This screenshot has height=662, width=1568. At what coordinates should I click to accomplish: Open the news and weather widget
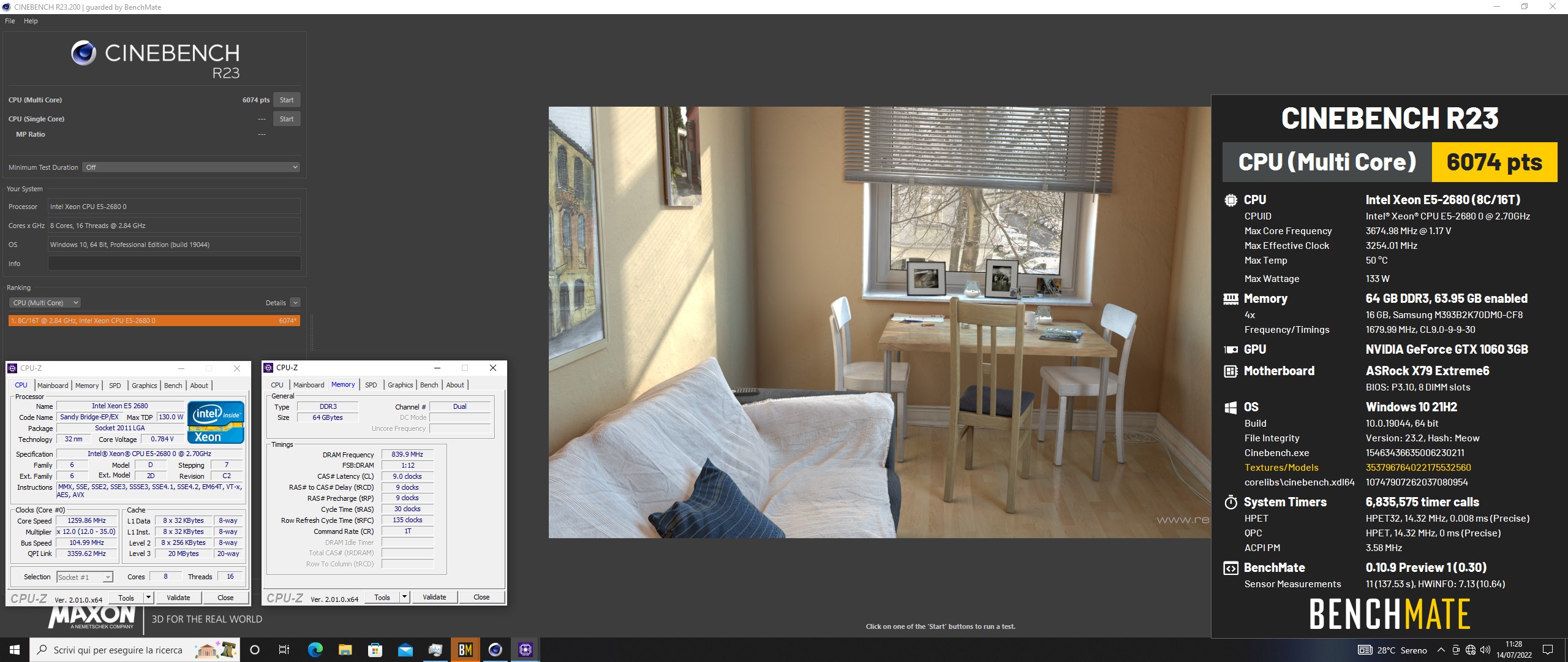point(1392,650)
